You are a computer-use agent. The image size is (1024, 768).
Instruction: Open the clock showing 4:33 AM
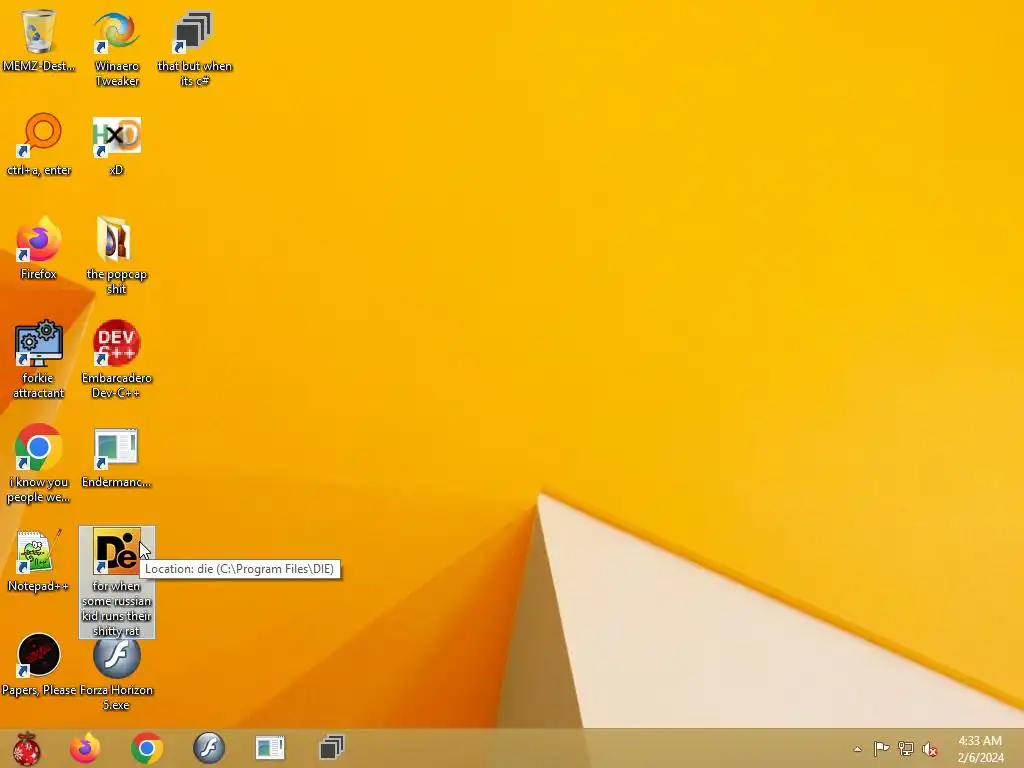[980, 749]
